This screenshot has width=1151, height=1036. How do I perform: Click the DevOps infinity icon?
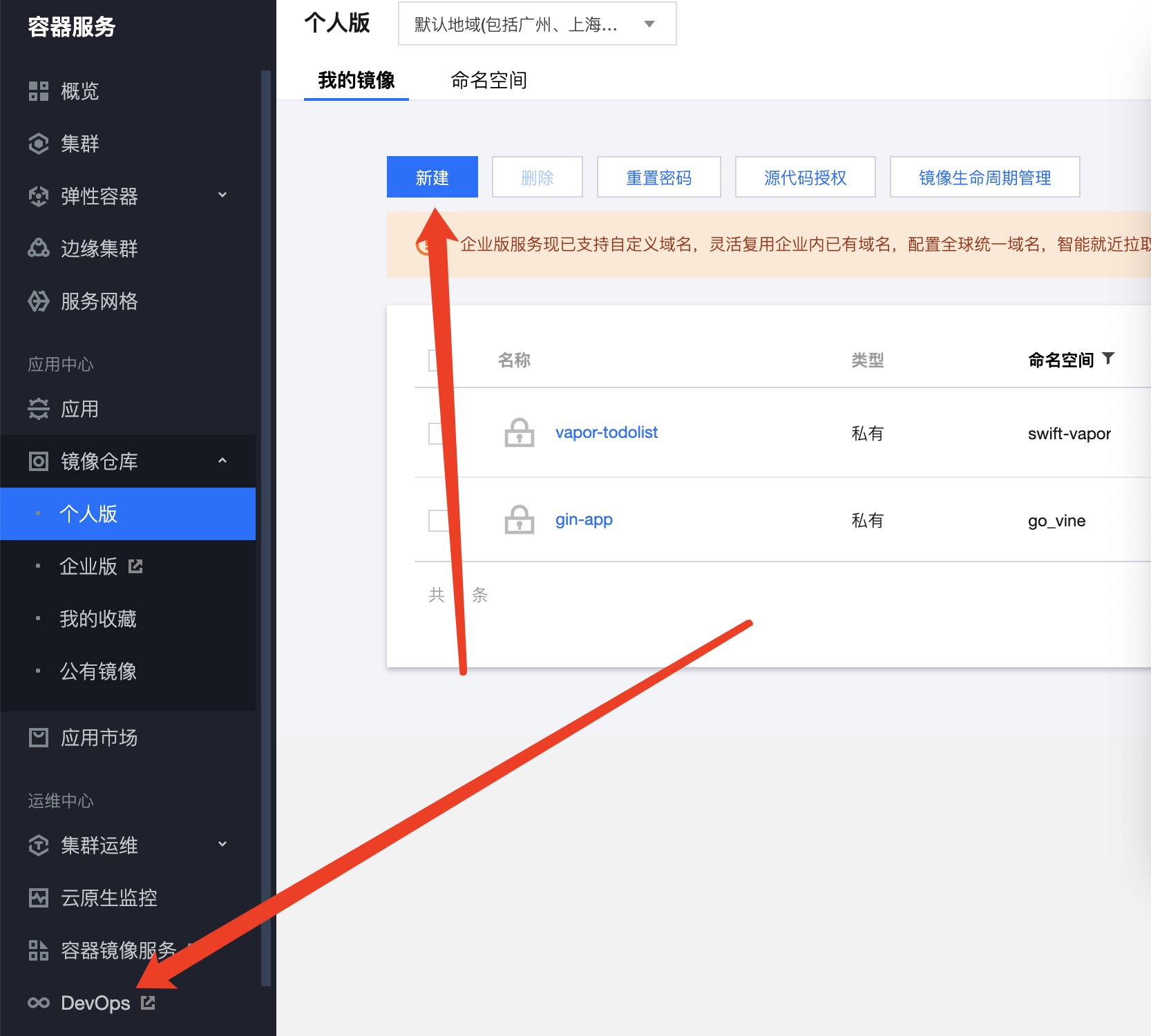[39, 1003]
